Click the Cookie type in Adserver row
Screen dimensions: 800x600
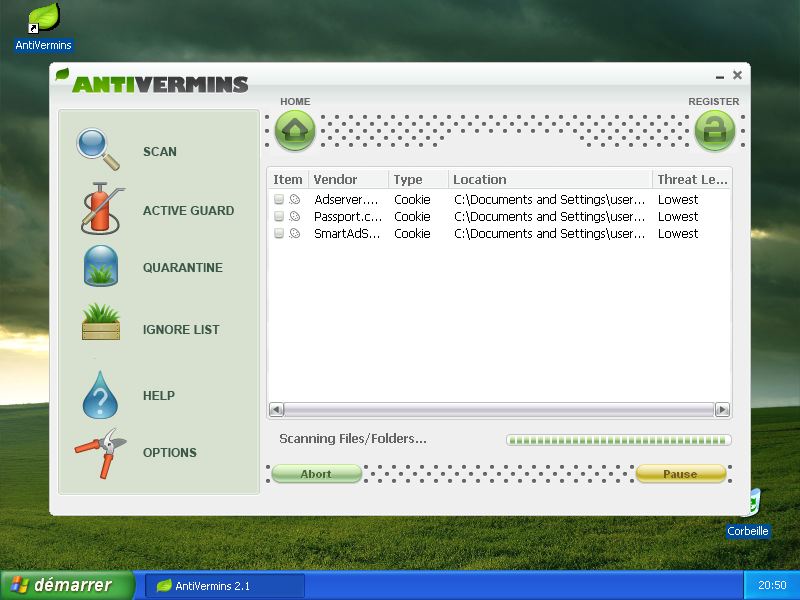coord(412,199)
